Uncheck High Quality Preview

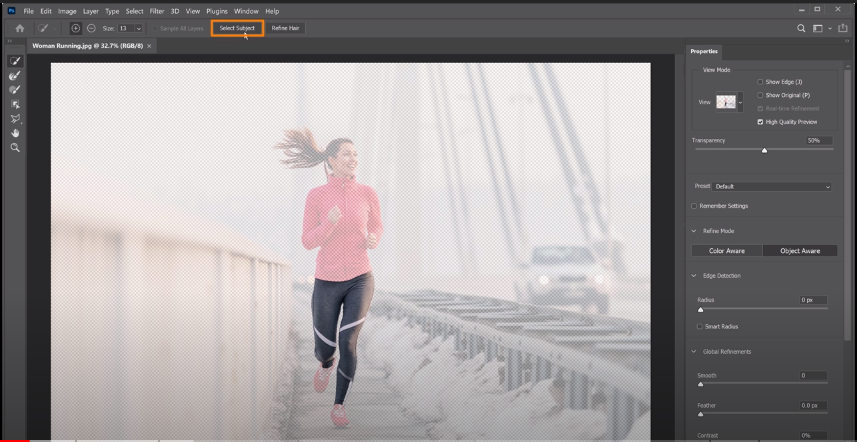(x=761, y=121)
